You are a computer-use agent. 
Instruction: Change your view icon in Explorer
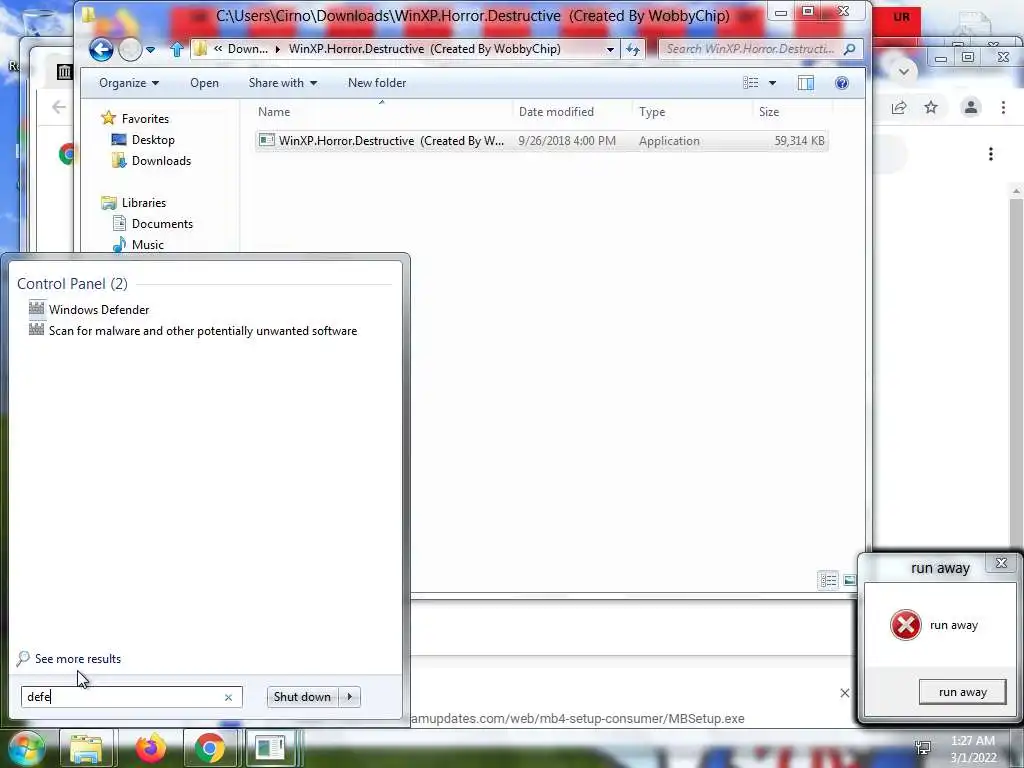pos(750,83)
